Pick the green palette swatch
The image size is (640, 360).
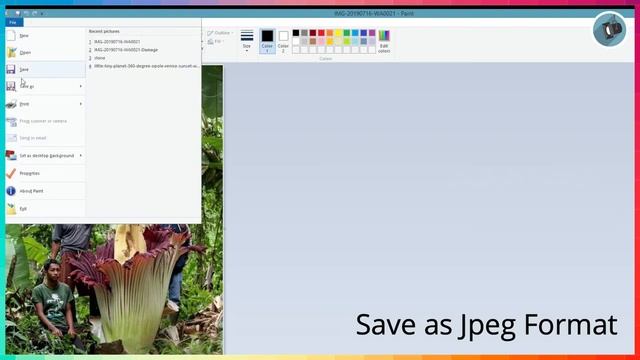347,33
